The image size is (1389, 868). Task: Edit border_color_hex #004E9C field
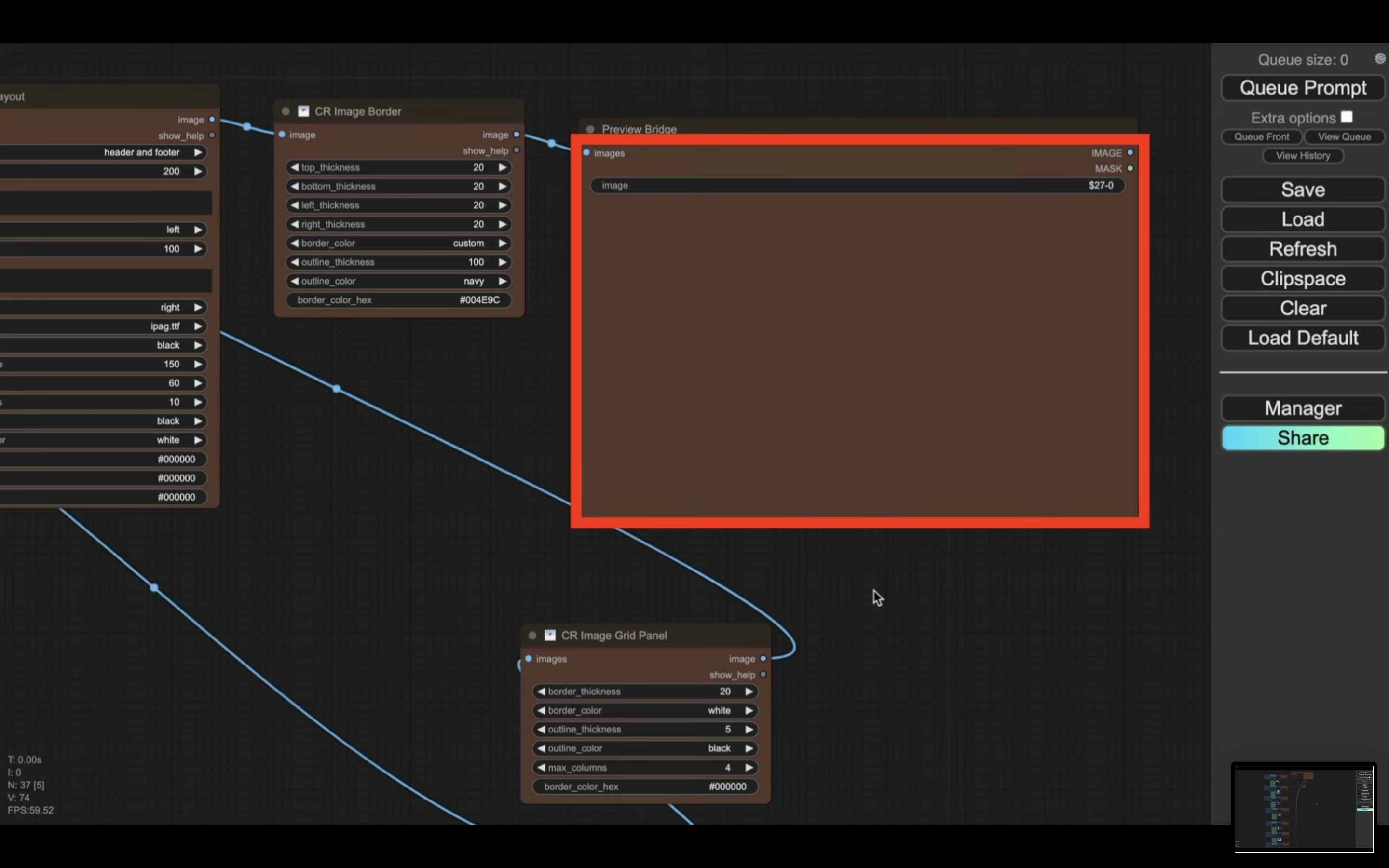coord(398,299)
